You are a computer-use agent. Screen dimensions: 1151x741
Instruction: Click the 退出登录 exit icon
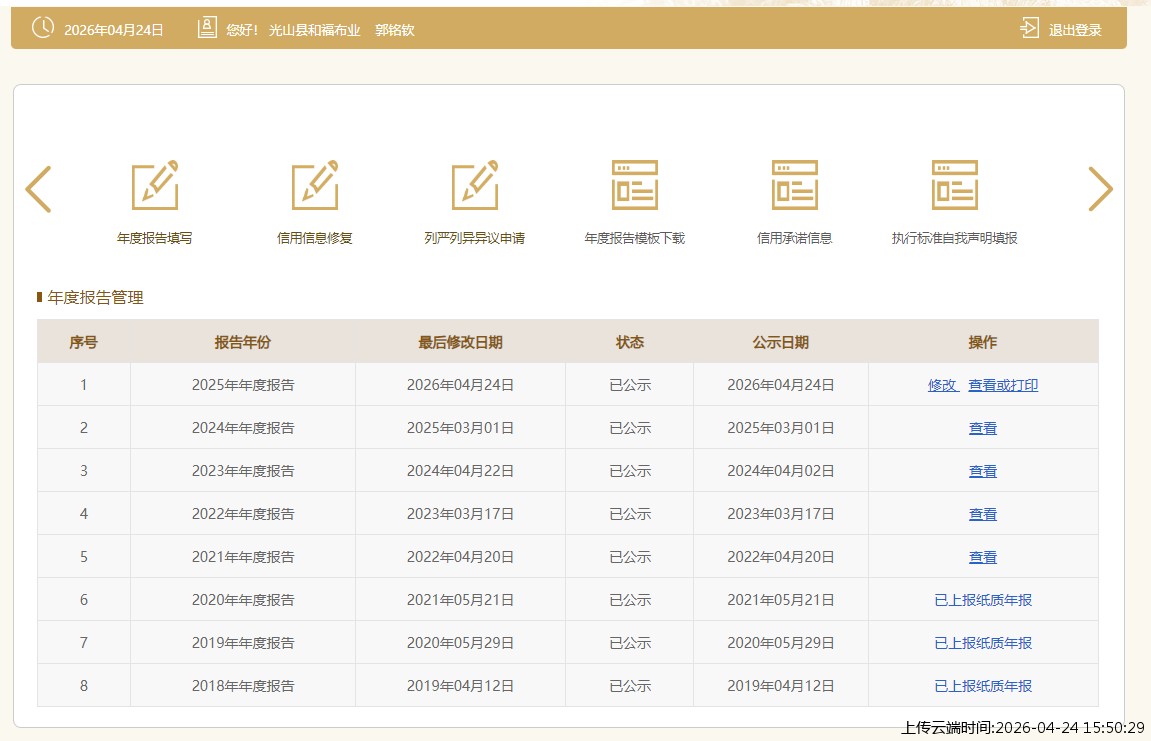pos(1030,28)
